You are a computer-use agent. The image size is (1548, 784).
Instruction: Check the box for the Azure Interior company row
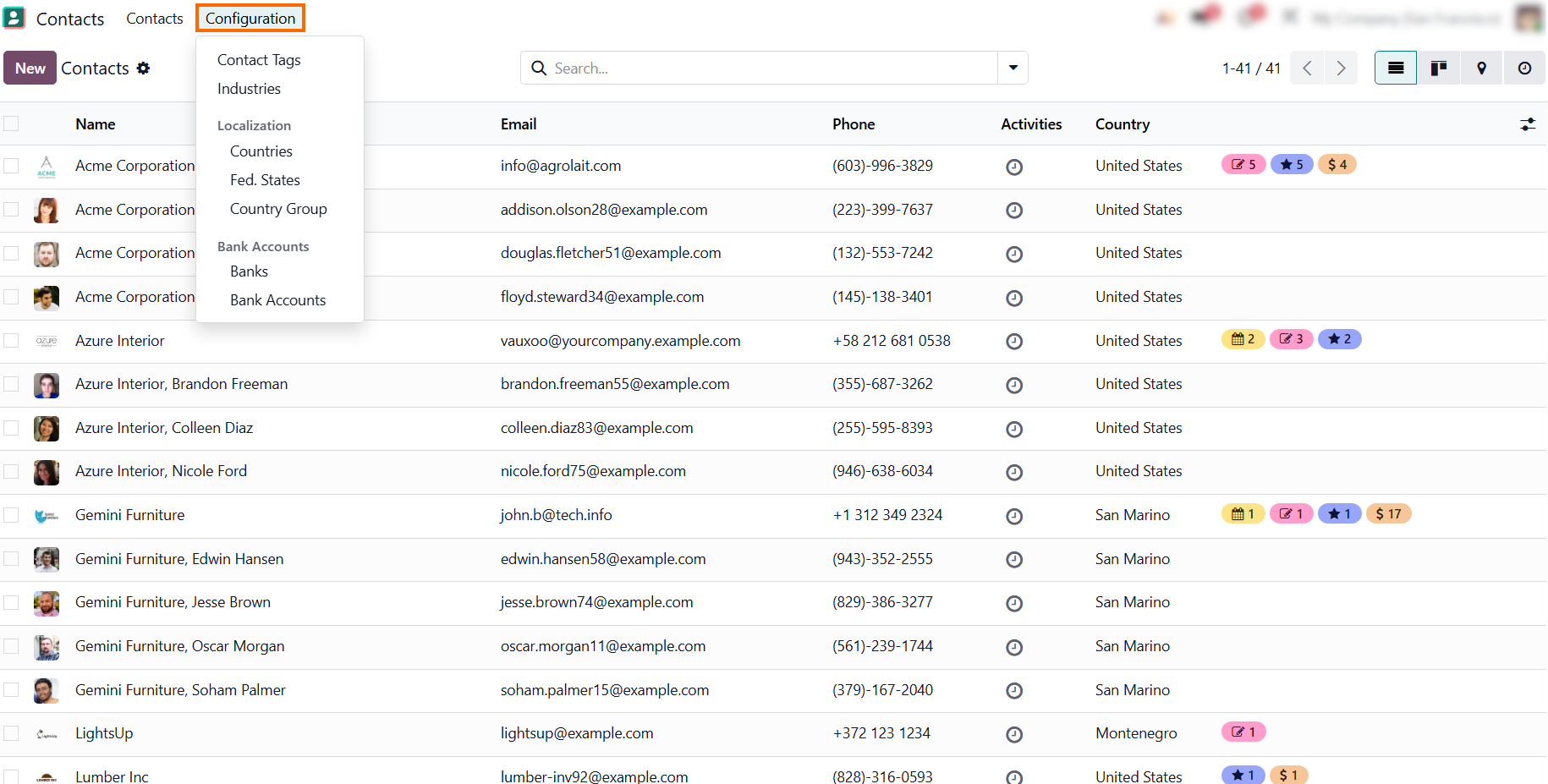pos(11,341)
